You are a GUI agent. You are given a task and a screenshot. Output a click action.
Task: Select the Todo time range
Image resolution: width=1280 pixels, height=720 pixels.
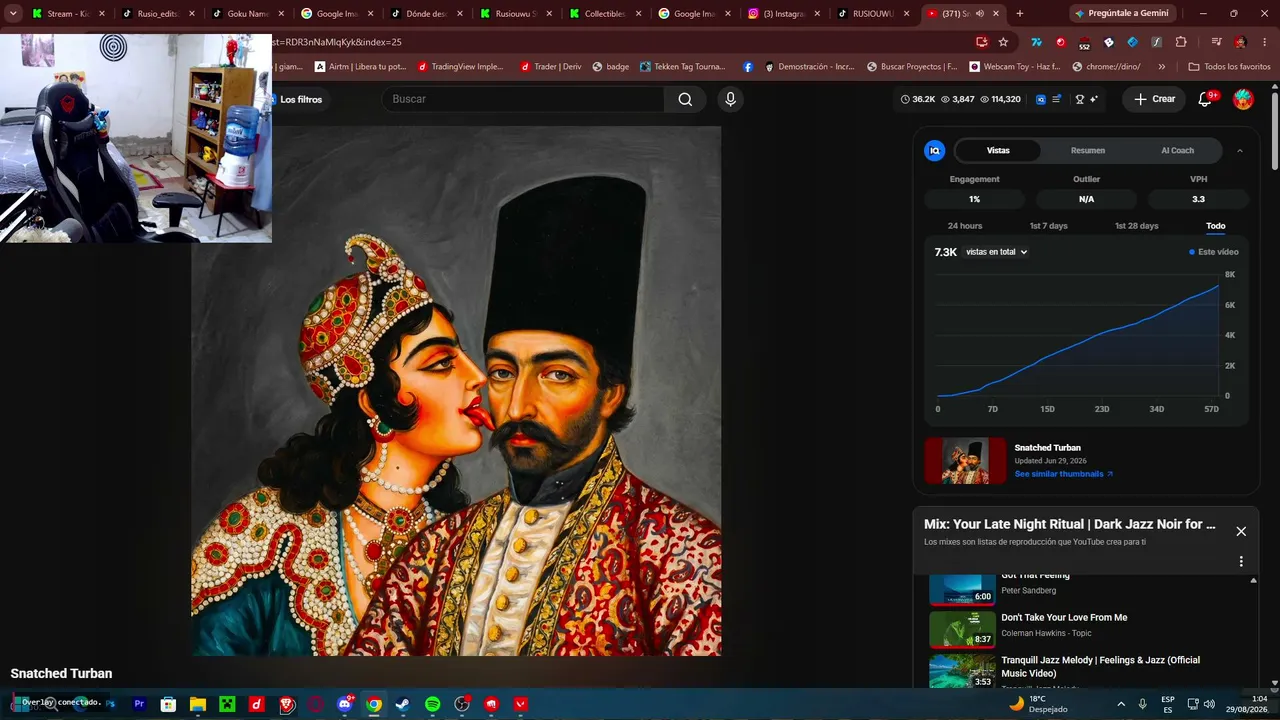1216,226
